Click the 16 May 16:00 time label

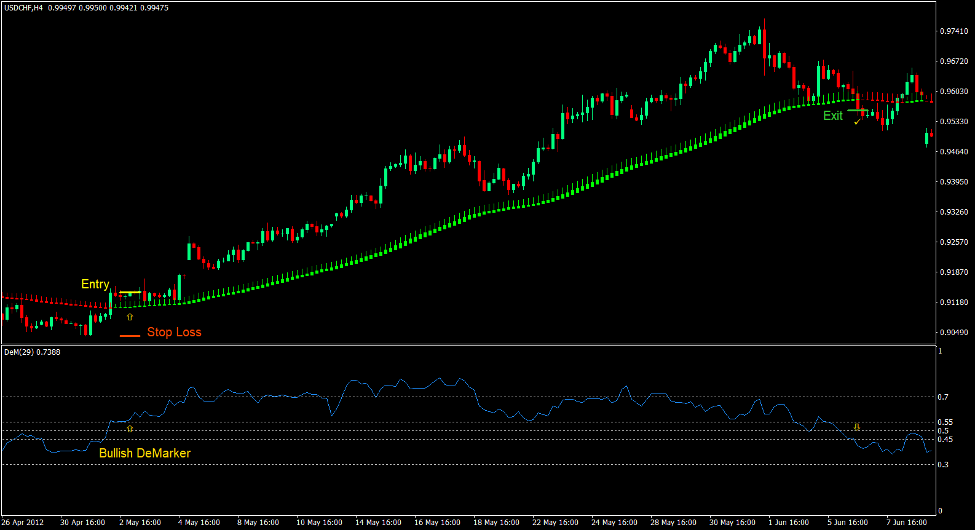[437, 523]
